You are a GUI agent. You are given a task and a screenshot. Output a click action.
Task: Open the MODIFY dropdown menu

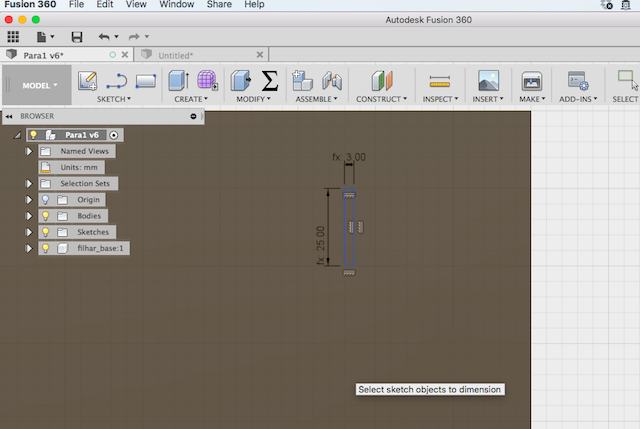[x=253, y=99]
